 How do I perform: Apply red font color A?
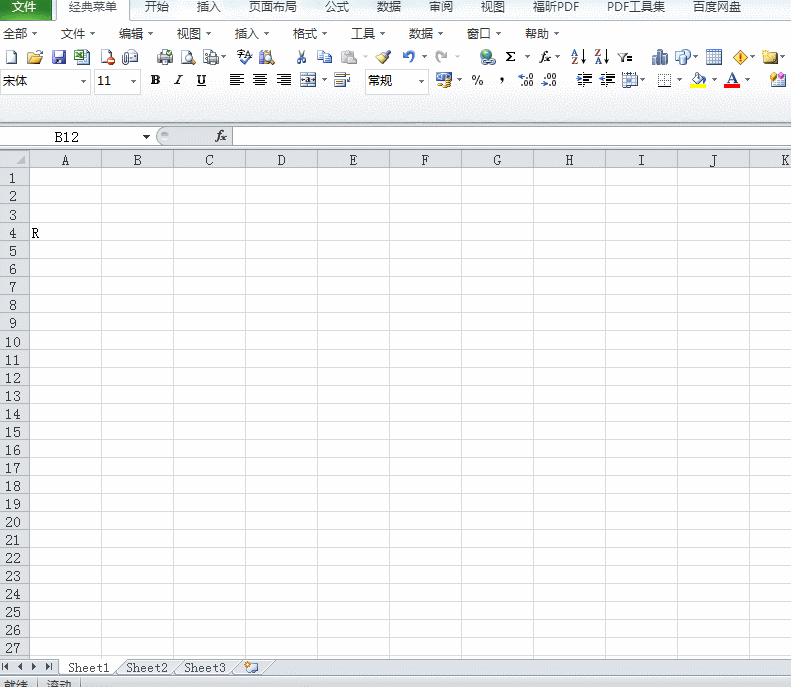732,80
